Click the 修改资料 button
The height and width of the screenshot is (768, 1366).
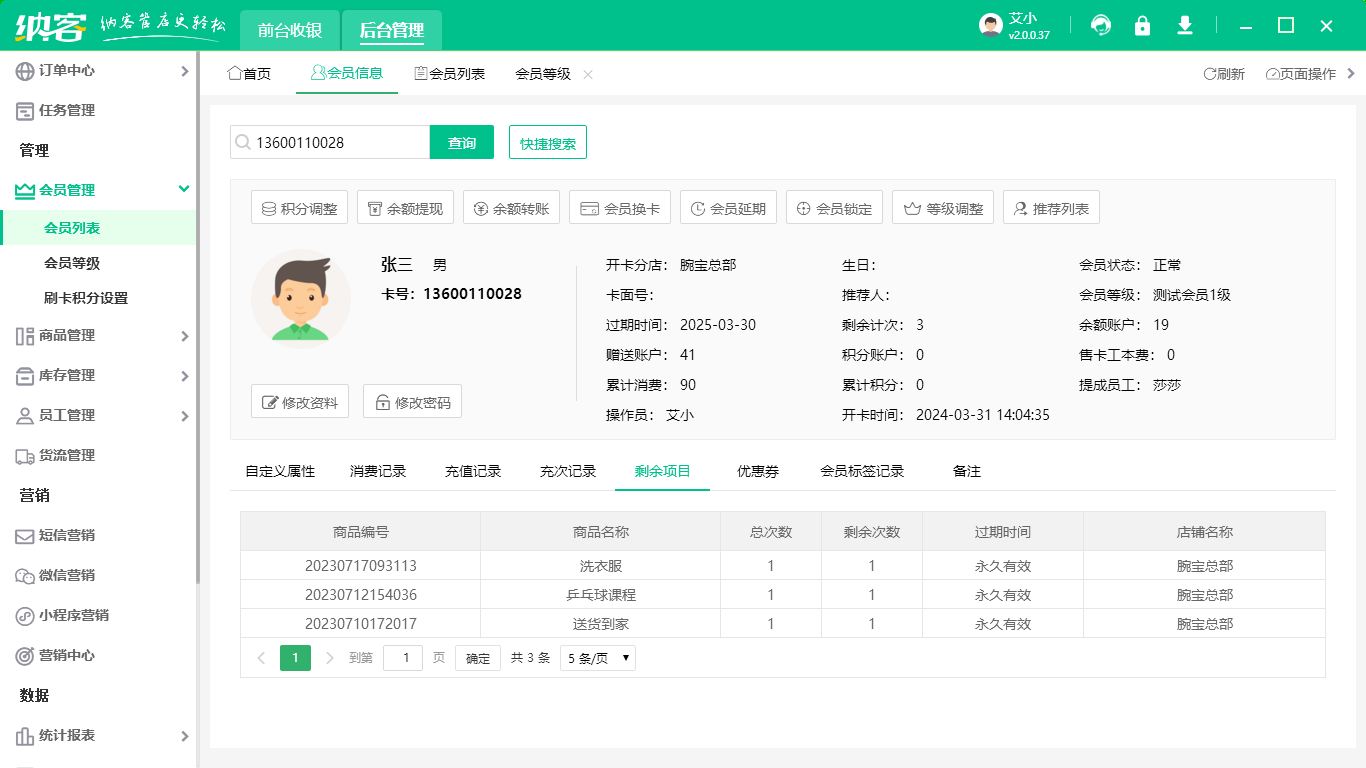tap(300, 402)
